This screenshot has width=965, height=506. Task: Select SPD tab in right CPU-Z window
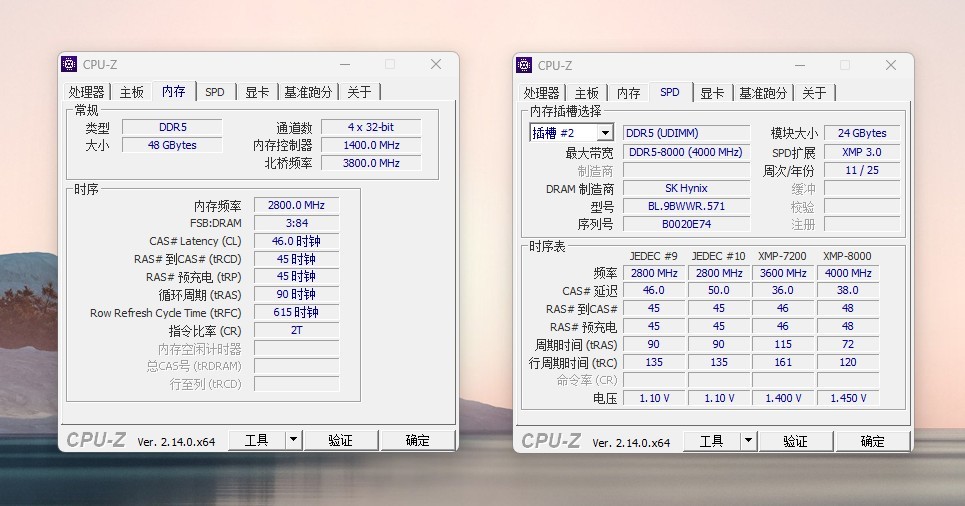coord(670,92)
